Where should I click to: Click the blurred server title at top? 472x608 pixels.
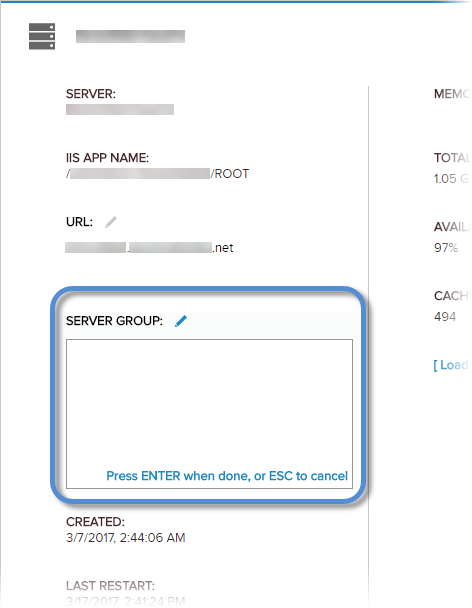click(x=130, y=36)
